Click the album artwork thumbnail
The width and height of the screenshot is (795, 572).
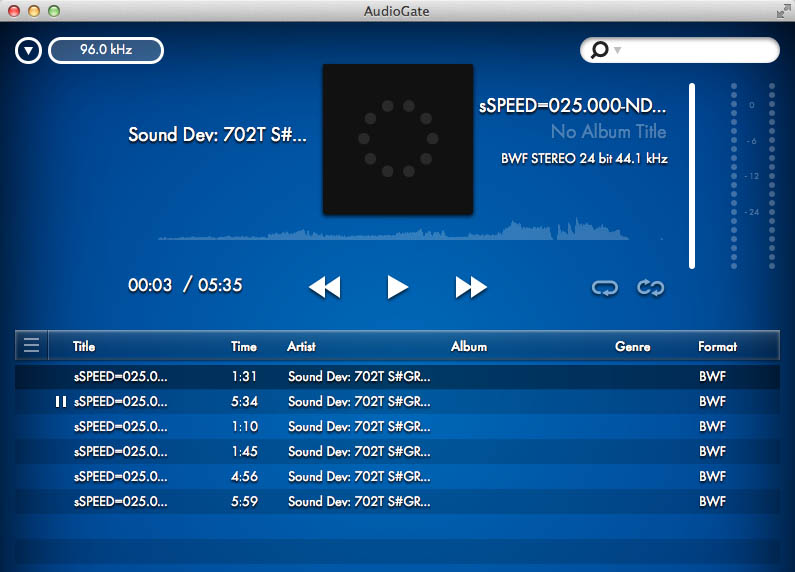tap(397, 139)
